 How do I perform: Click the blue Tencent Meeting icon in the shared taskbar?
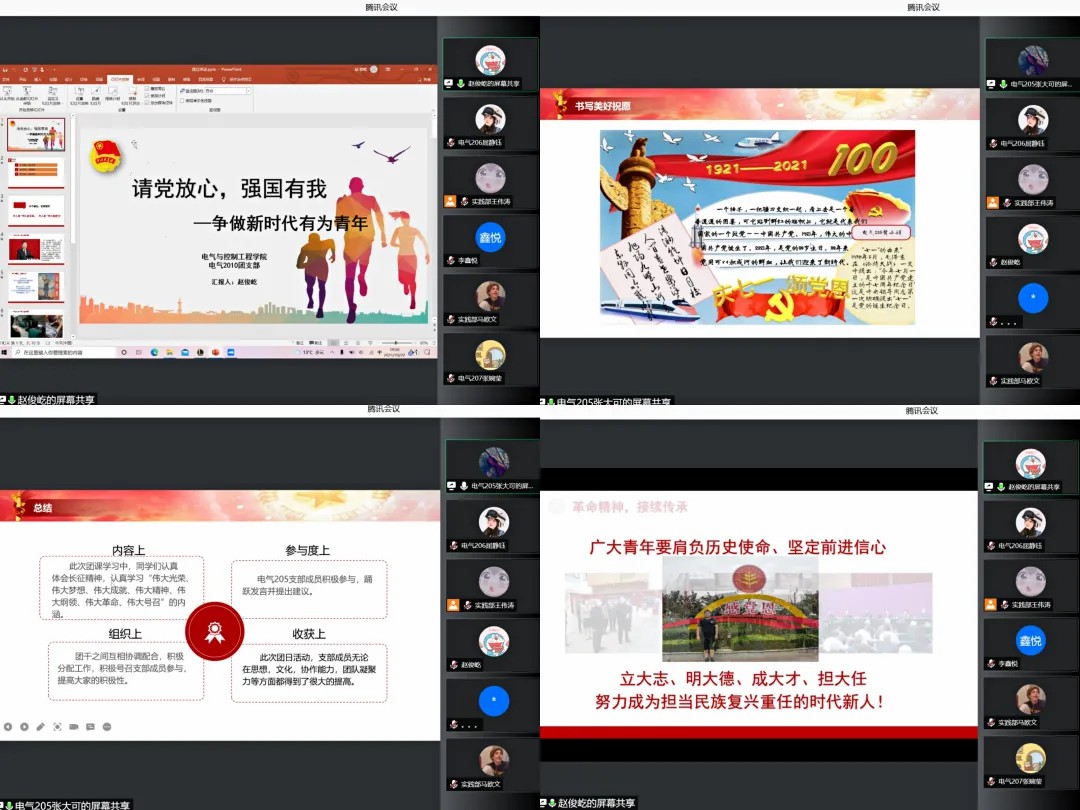(x=231, y=353)
